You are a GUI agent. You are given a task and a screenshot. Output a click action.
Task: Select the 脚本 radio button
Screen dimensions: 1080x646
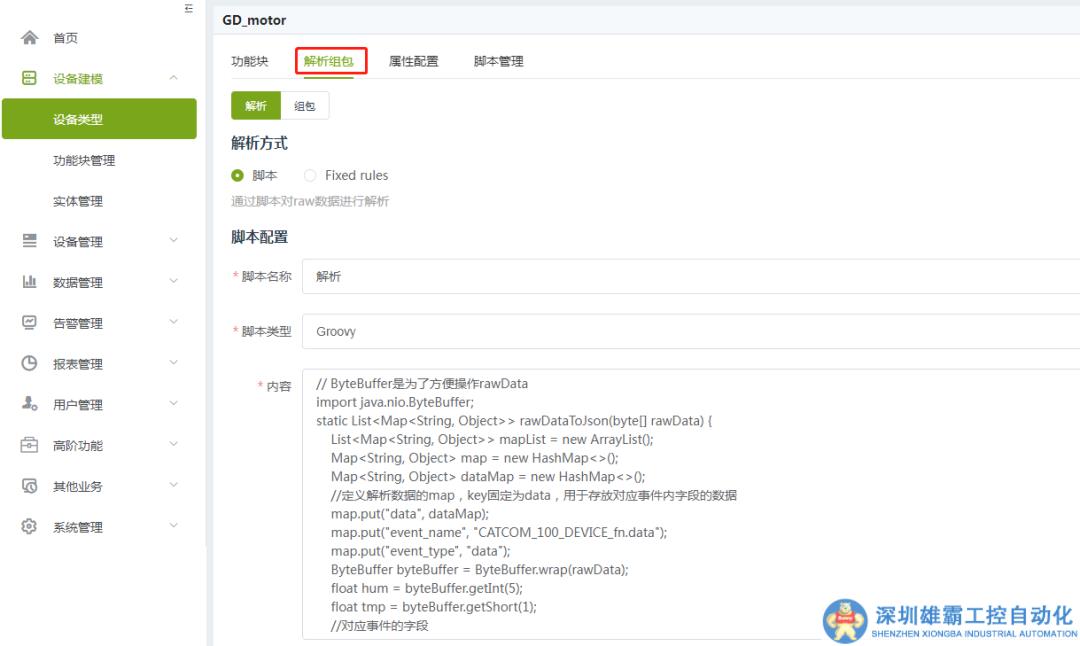click(x=238, y=175)
